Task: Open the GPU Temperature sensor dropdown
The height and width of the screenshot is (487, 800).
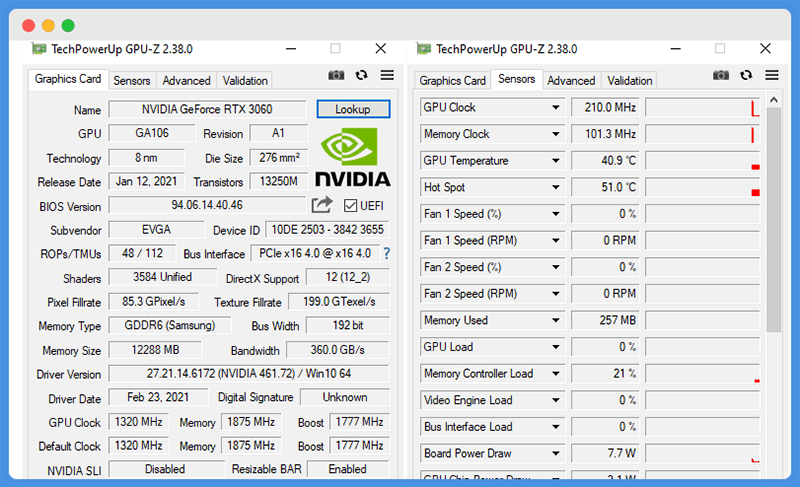Action: pos(556,161)
